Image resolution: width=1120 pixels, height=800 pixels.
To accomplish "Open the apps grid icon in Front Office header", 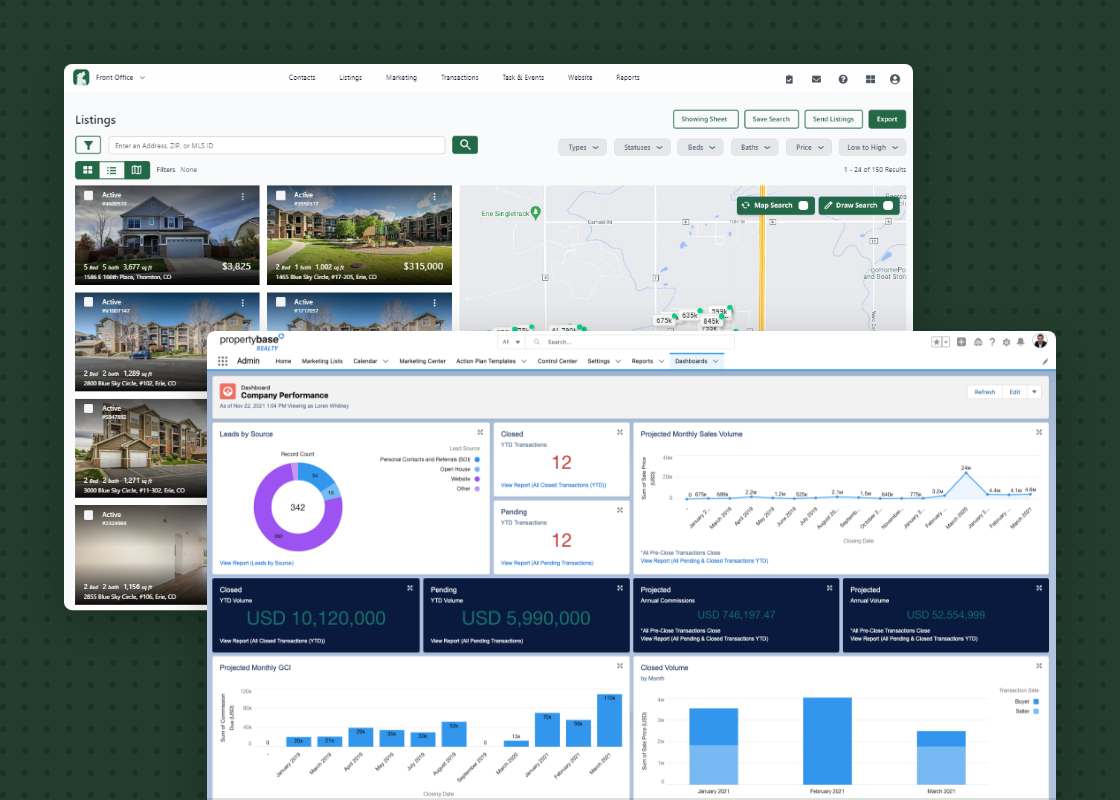I will tap(870, 79).
